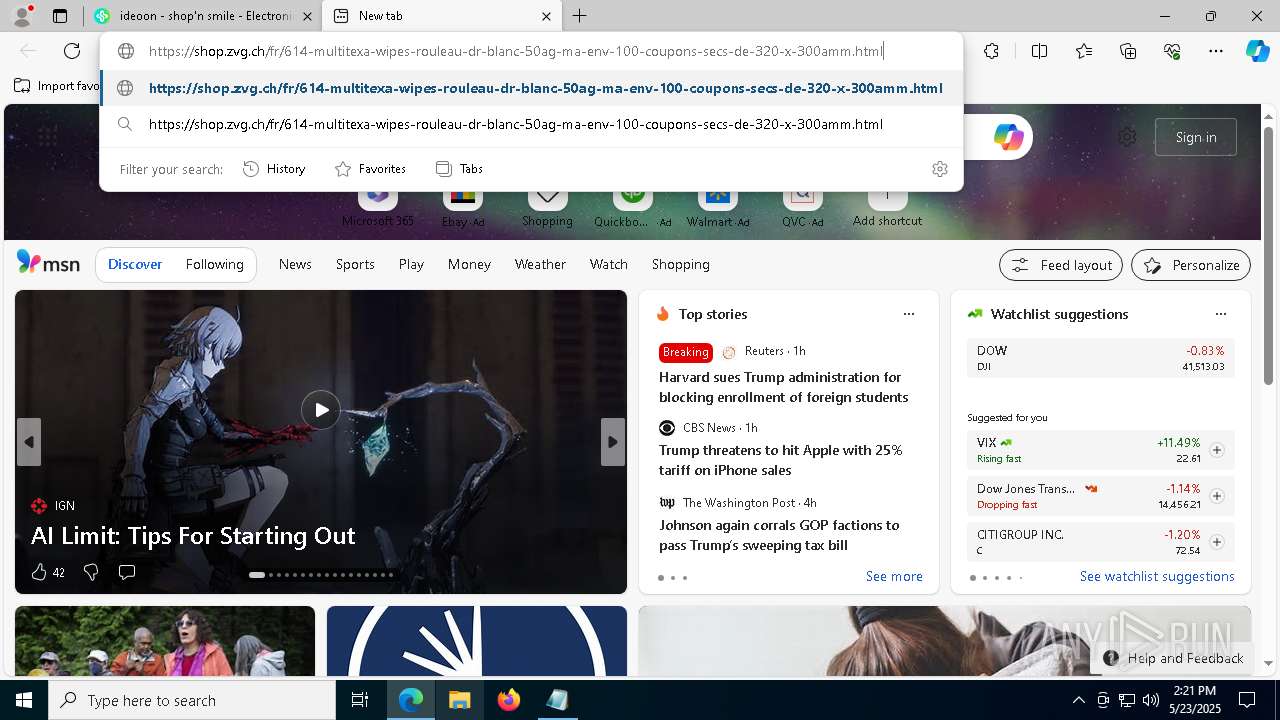Select the Following feed tab
The height and width of the screenshot is (720, 1280).
click(x=214, y=264)
